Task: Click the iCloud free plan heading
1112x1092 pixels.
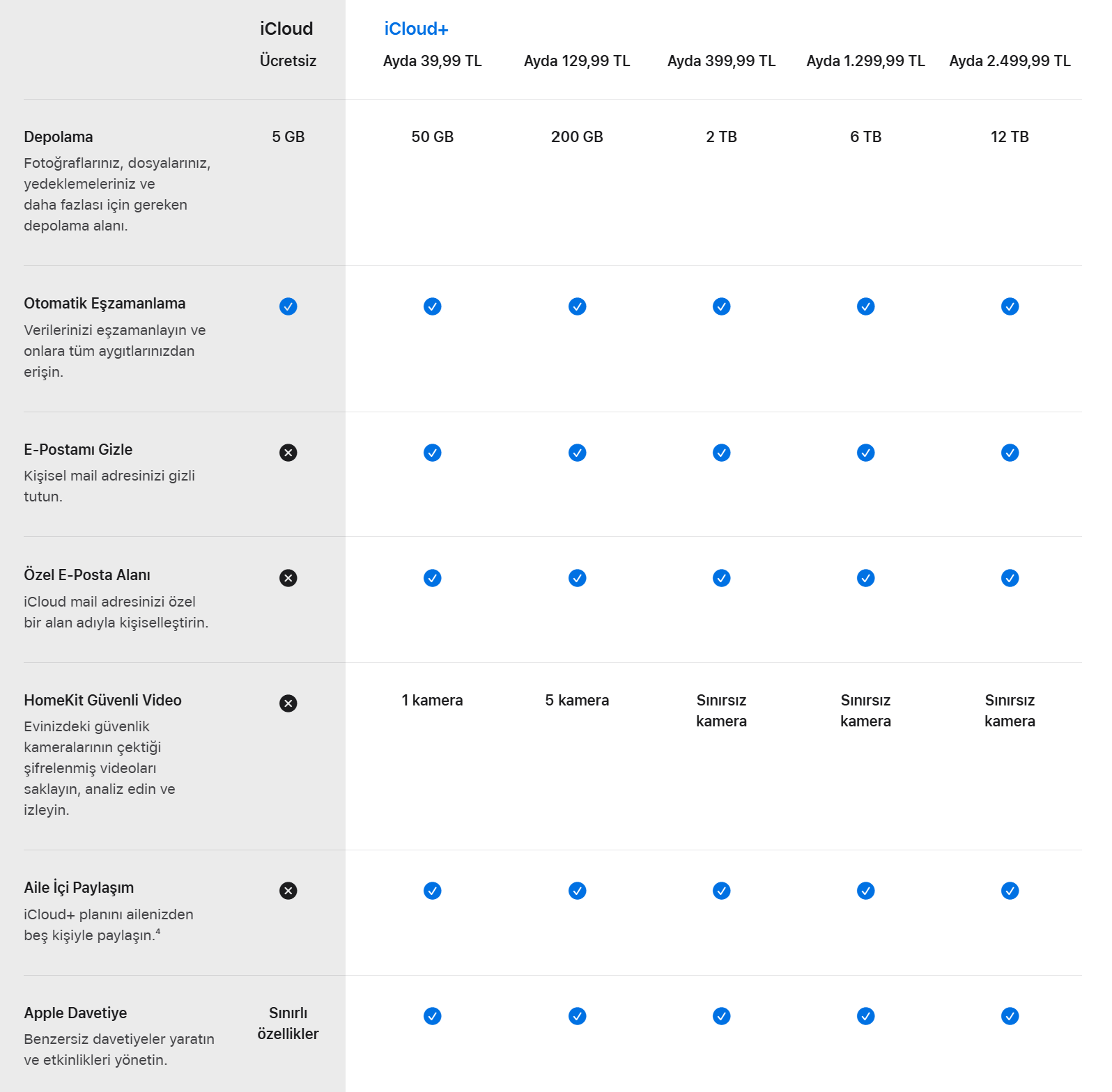Action: tap(286, 29)
